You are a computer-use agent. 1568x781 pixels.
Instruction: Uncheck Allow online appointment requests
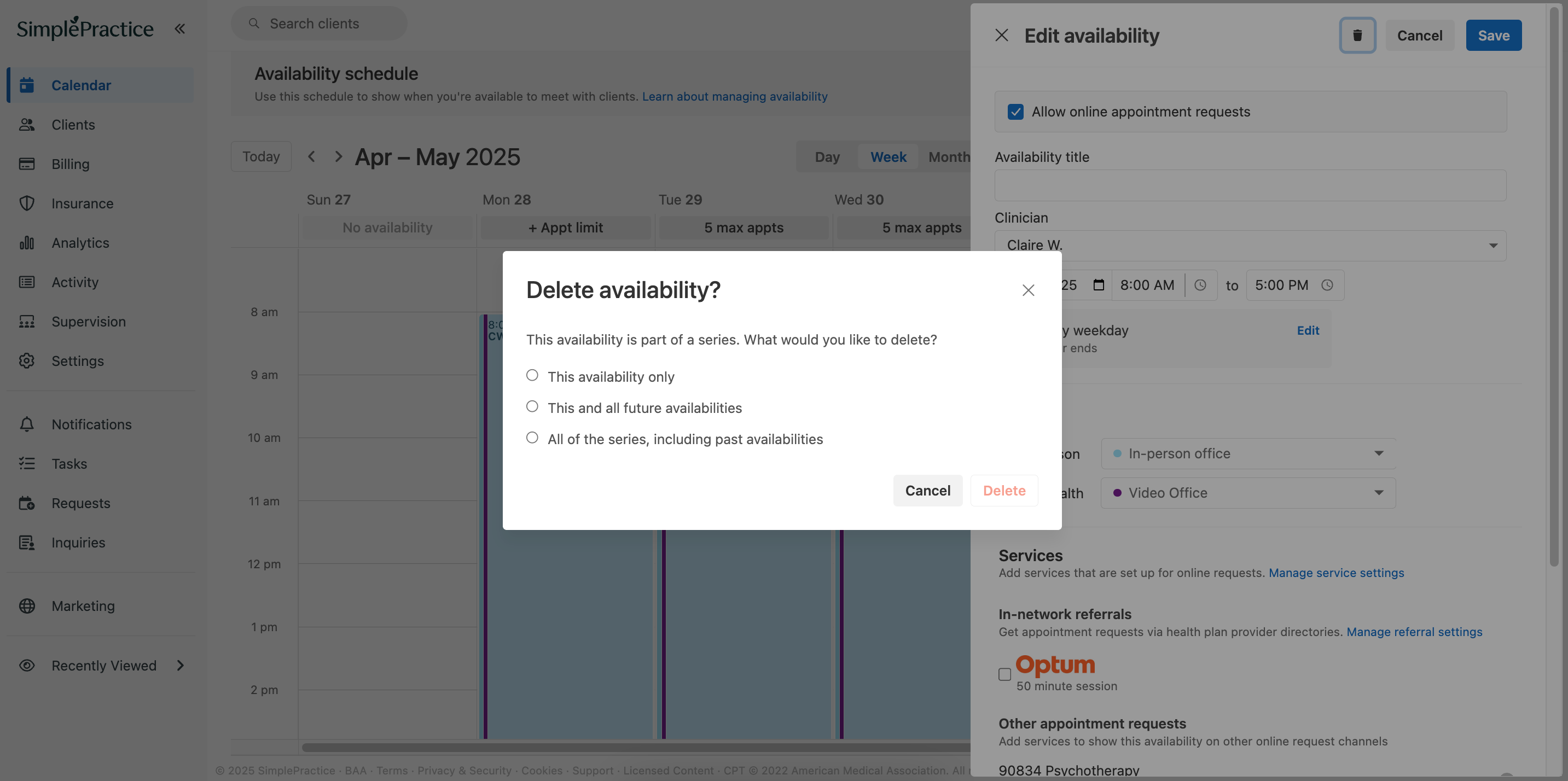pos(1015,112)
